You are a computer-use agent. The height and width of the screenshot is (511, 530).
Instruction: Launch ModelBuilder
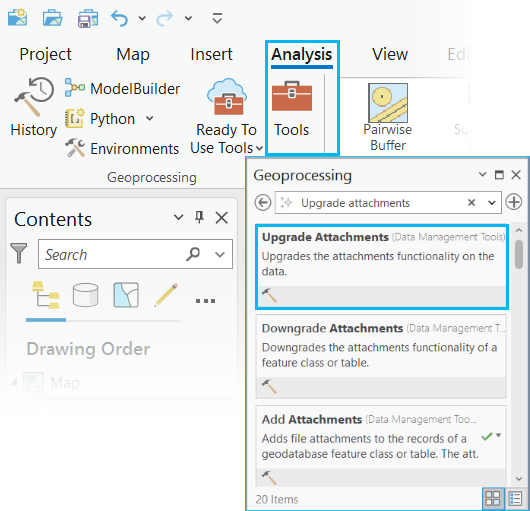coord(122,89)
